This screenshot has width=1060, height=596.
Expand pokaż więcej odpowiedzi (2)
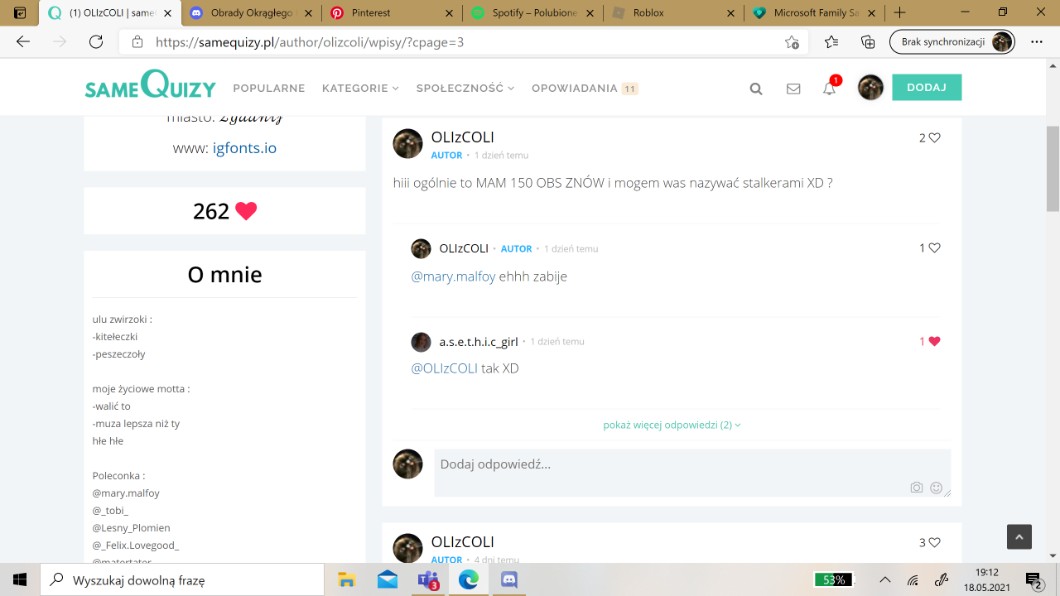(671, 425)
